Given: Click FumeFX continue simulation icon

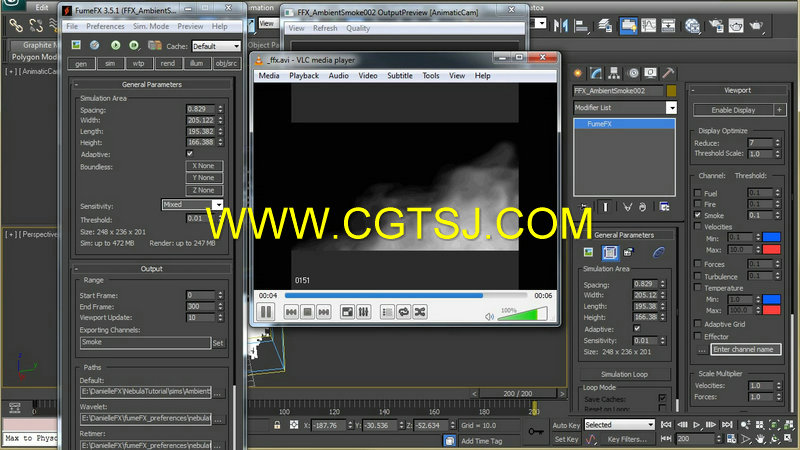Looking at the screenshot, I should click(x=134, y=45).
